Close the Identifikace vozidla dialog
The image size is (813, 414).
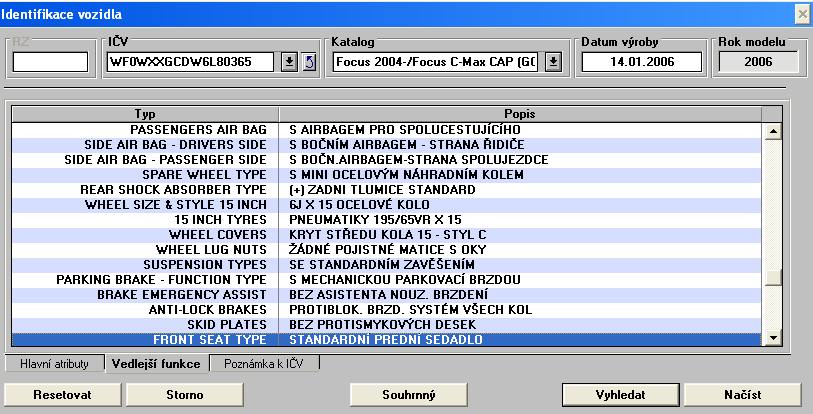tap(801, 13)
